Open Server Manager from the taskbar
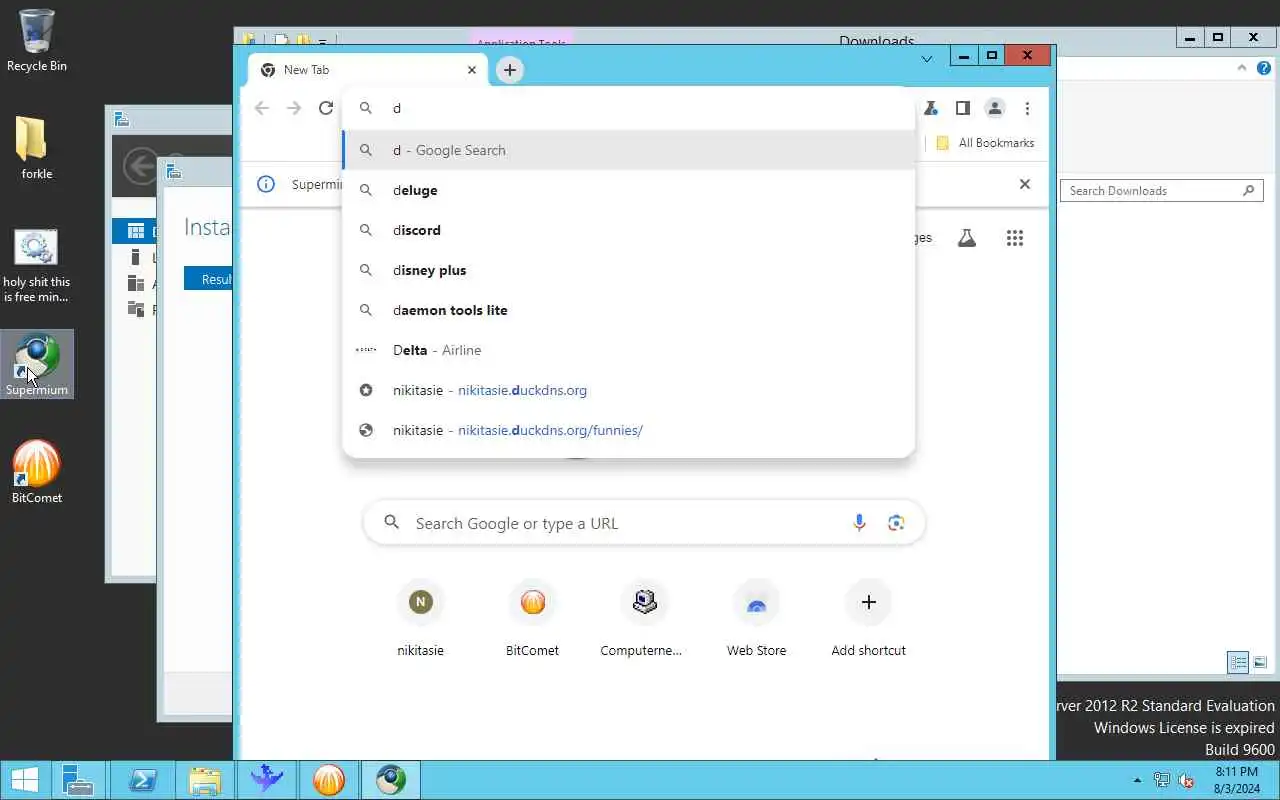The height and width of the screenshot is (800, 1280). tap(78, 779)
